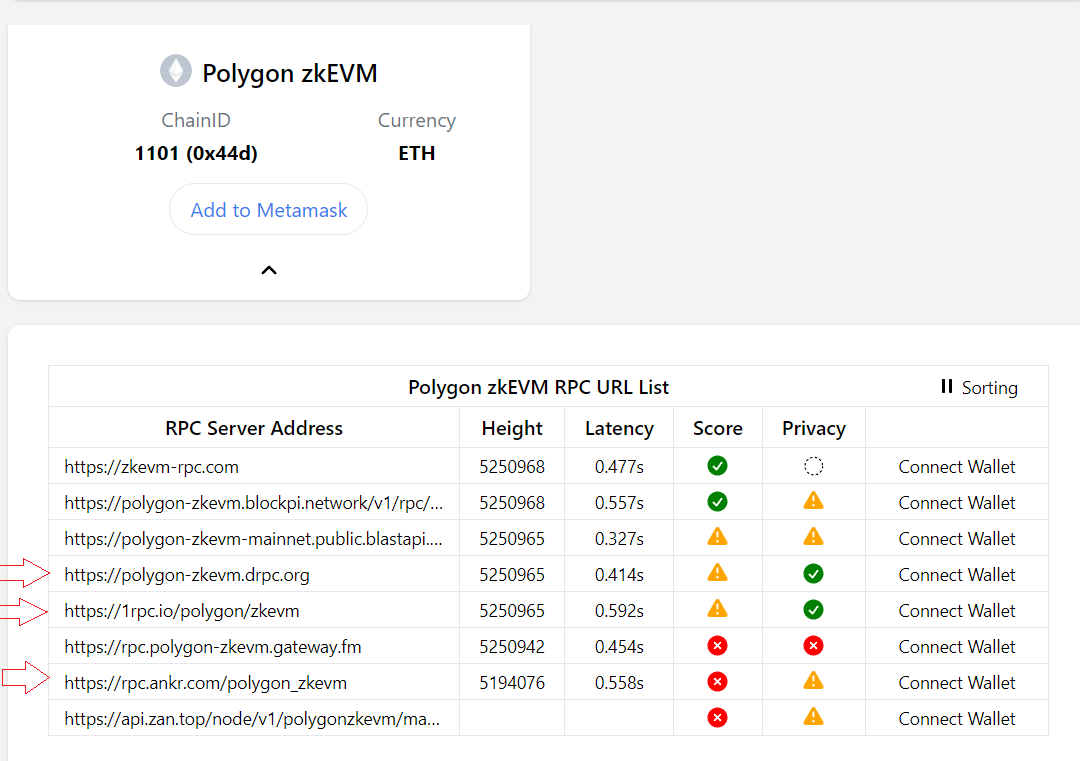Screen dimensions: 1080x761
Task: Click orange privacy warning for ankr.com row
Action: click(813, 681)
